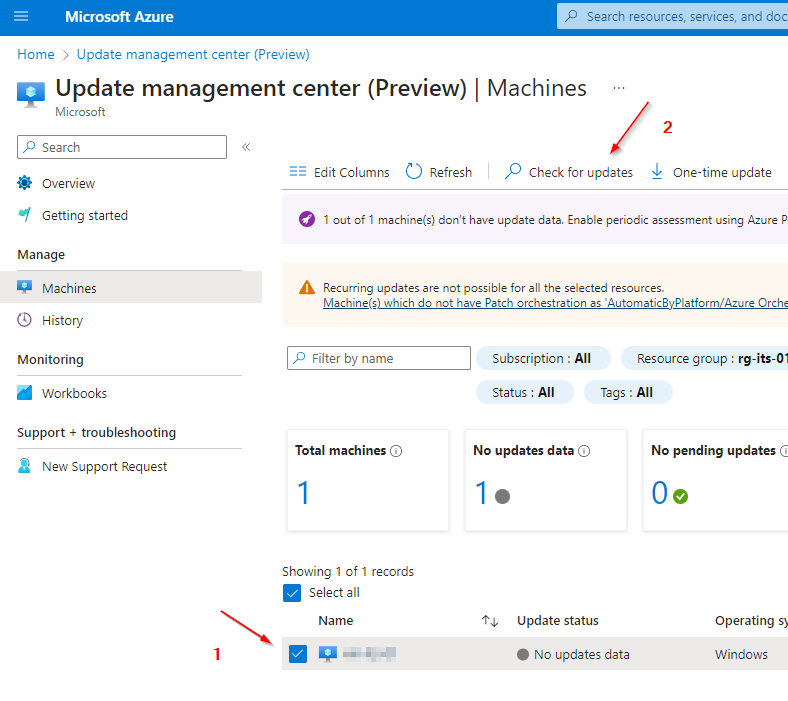
Task: Uncheck the machine row checkbox
Action: 298,654
